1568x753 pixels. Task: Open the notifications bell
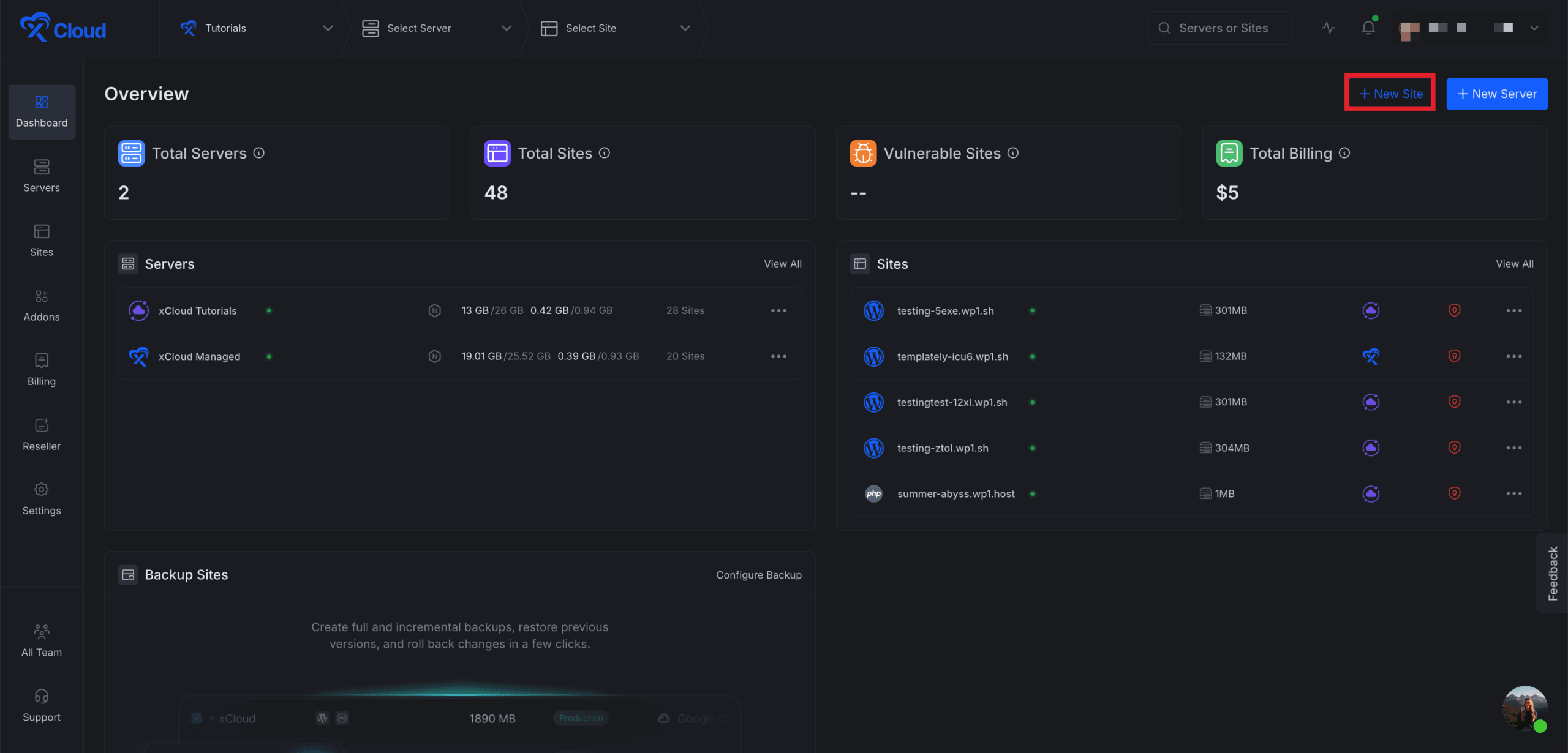tap(1368, 28)
